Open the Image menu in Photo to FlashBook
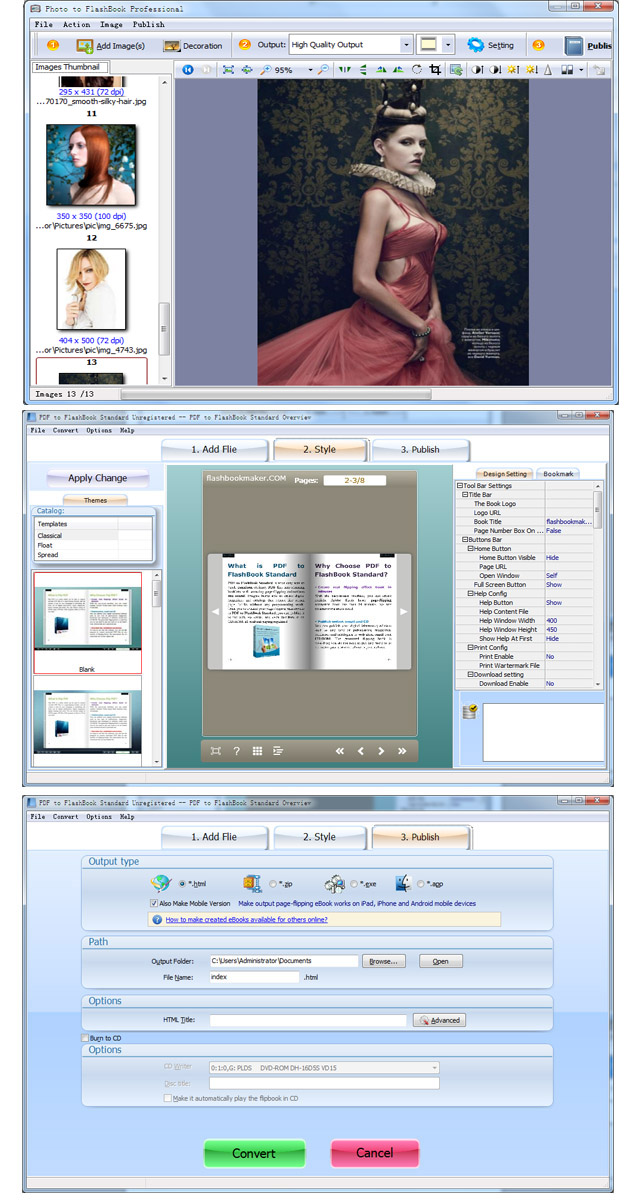Image resolution: width=632 pixels, height=1200 pixels. [112, 24]
